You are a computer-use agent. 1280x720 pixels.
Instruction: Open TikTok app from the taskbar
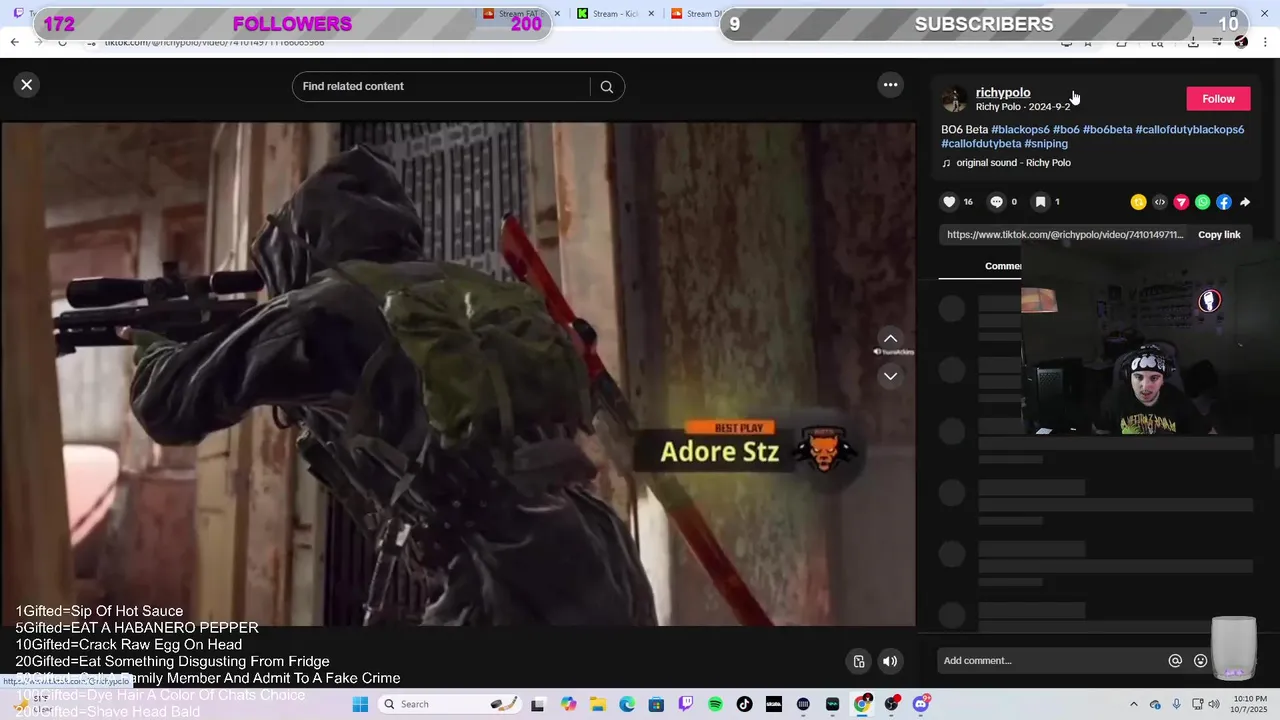click(744, 704)
